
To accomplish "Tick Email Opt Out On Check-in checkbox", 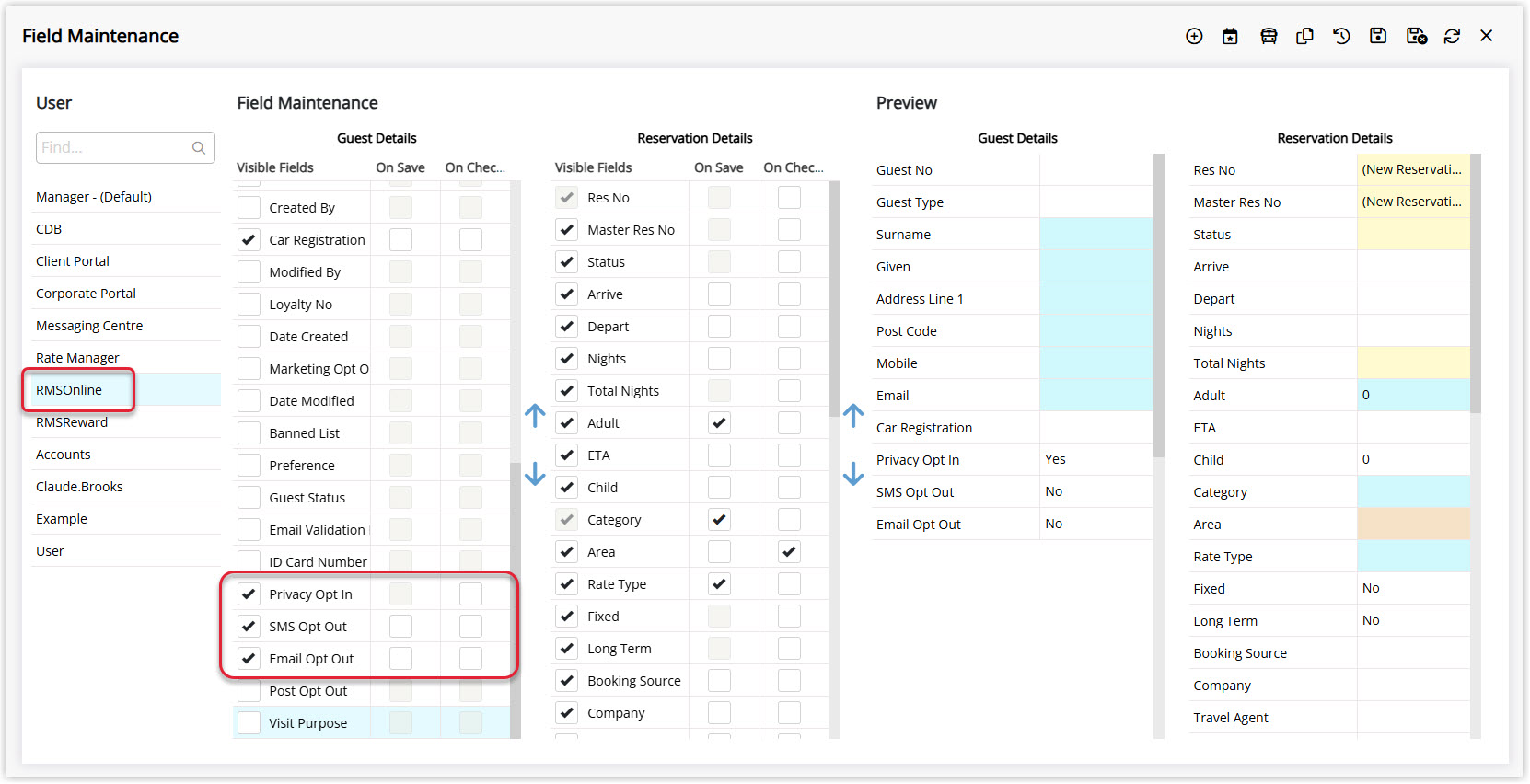I will 470,659.
